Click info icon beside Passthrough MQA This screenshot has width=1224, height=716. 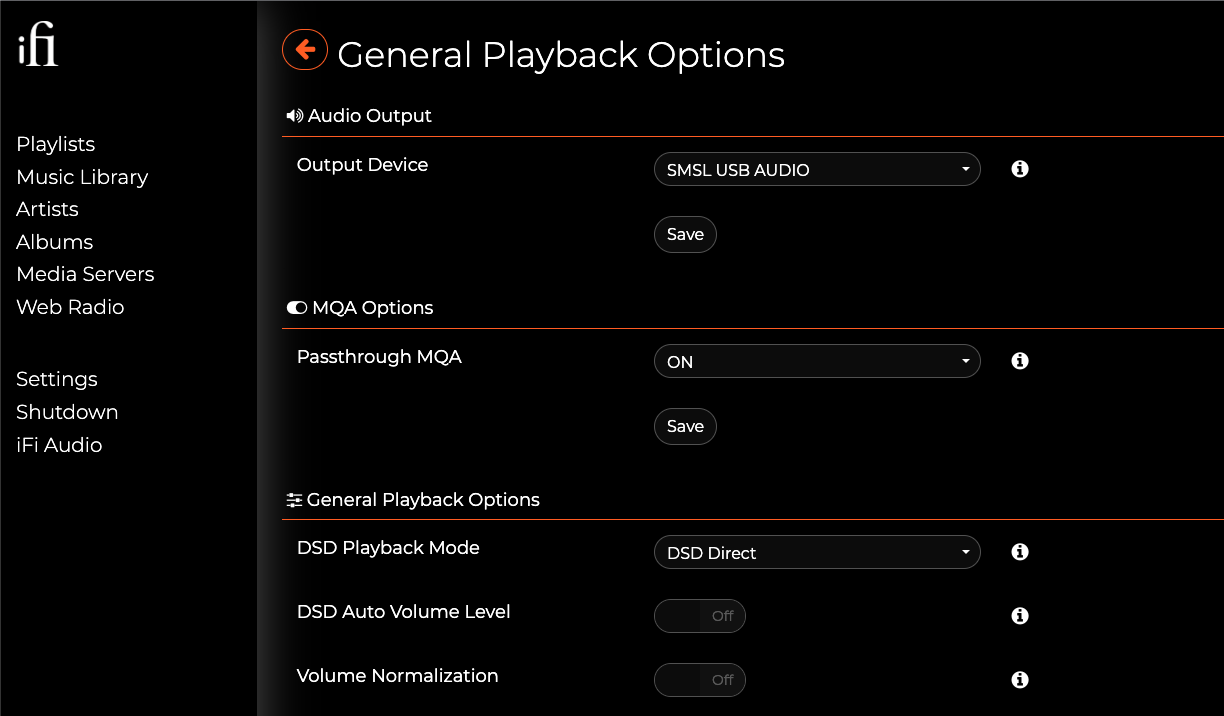coord(1020,361)
